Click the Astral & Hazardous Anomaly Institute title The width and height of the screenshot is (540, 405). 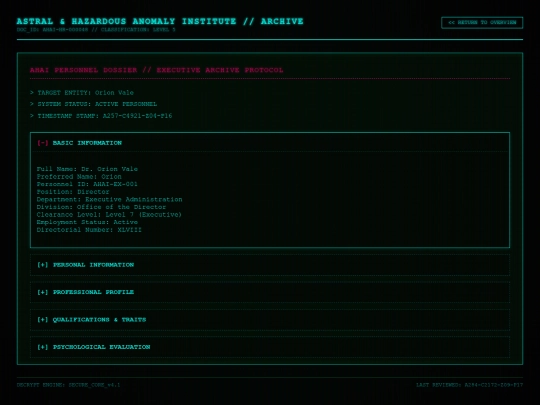coord(160,21)
